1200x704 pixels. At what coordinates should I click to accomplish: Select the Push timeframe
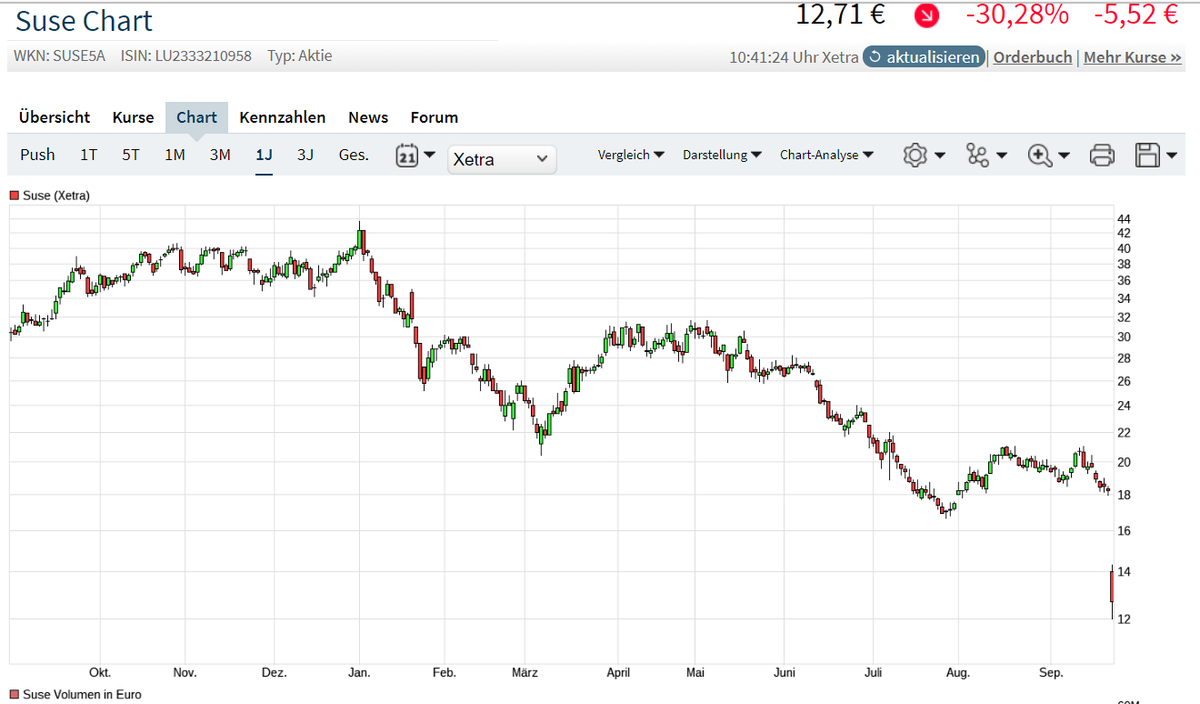click(x=38, y=154)
